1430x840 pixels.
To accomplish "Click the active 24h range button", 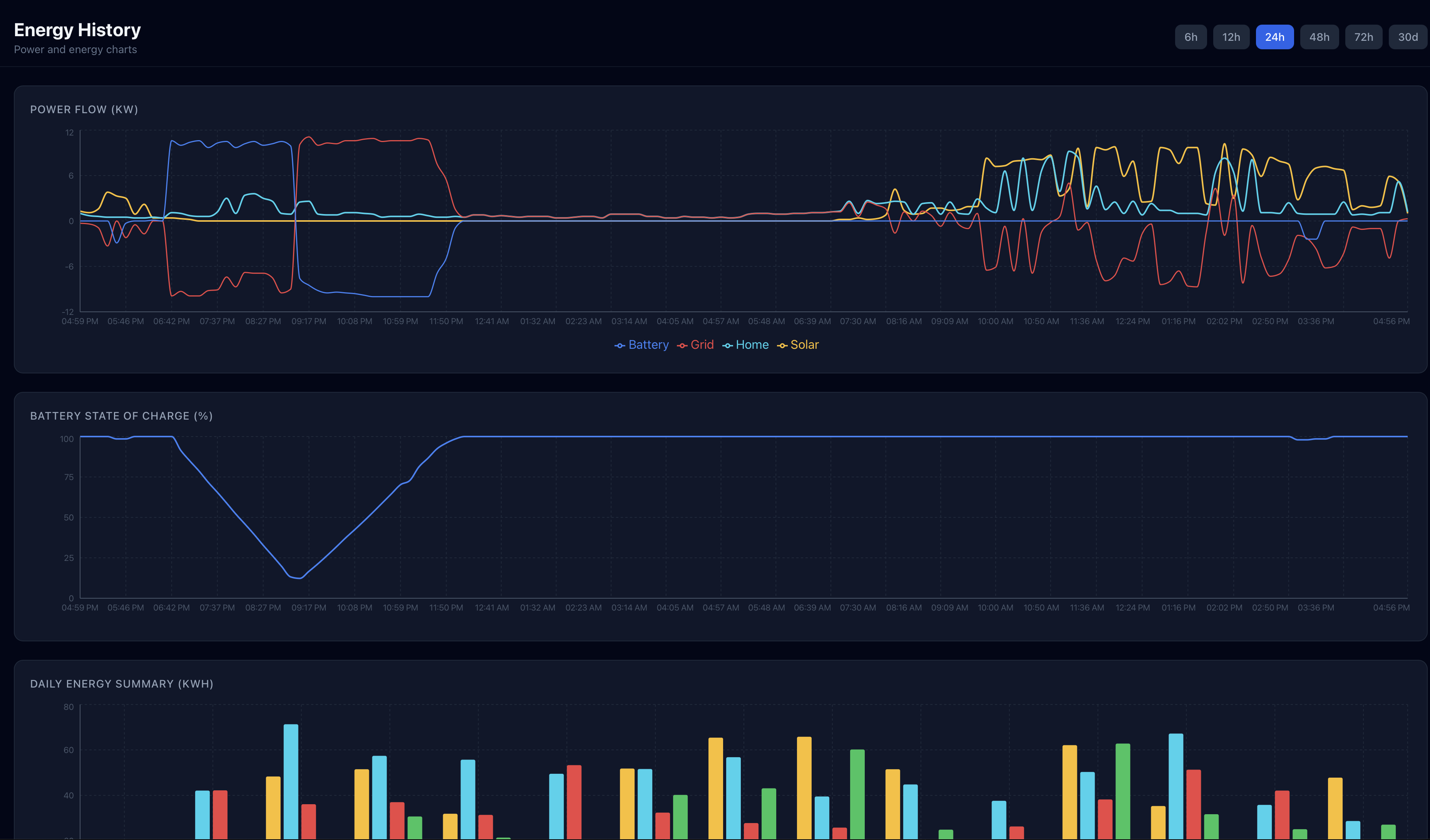I will [1275, 37].
